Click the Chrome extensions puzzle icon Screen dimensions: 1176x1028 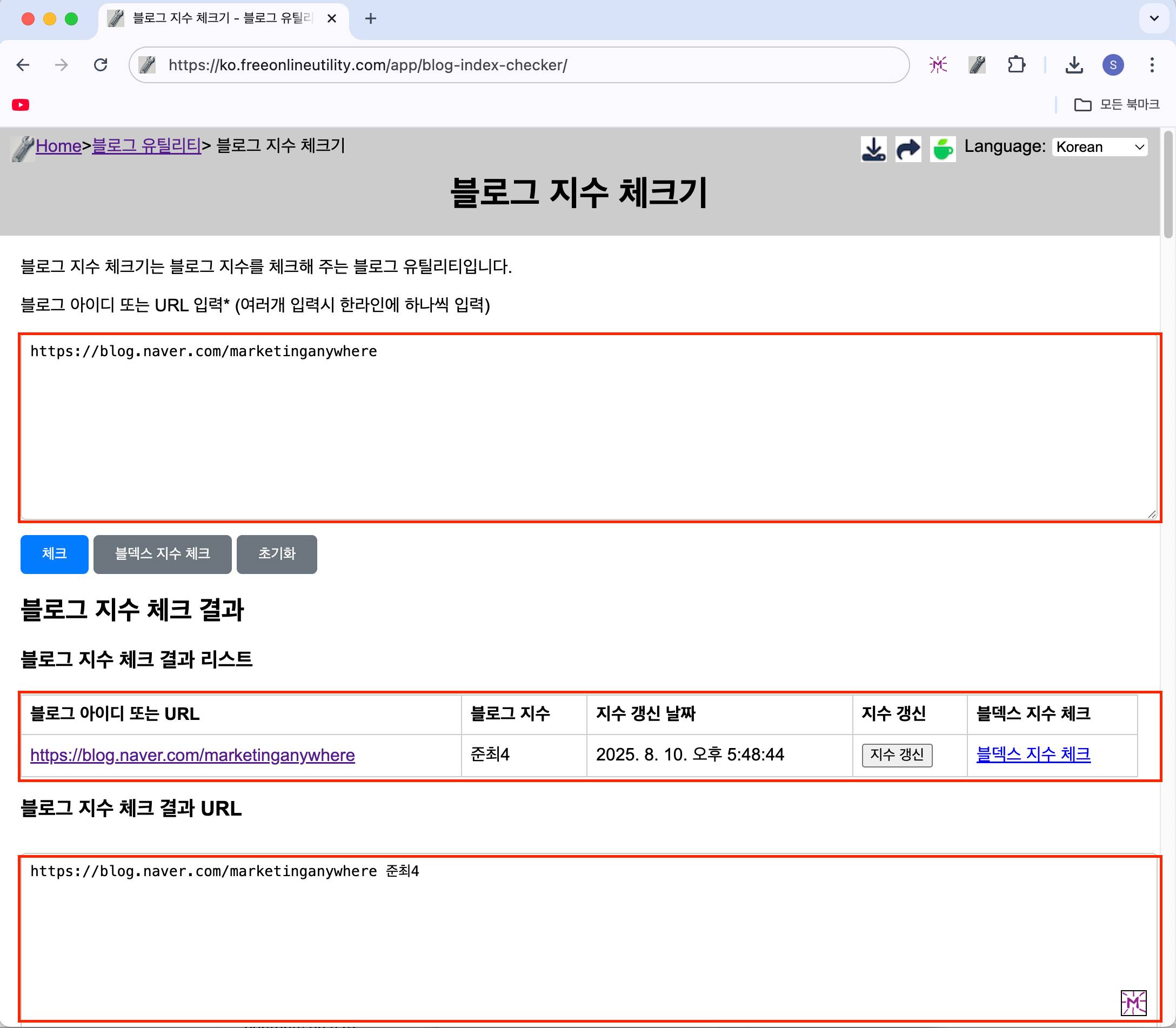click(1016, 65)
